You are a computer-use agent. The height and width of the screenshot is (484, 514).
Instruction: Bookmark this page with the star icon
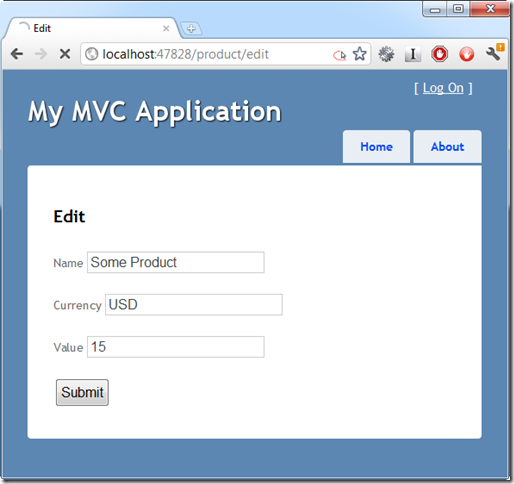point(360,54)
